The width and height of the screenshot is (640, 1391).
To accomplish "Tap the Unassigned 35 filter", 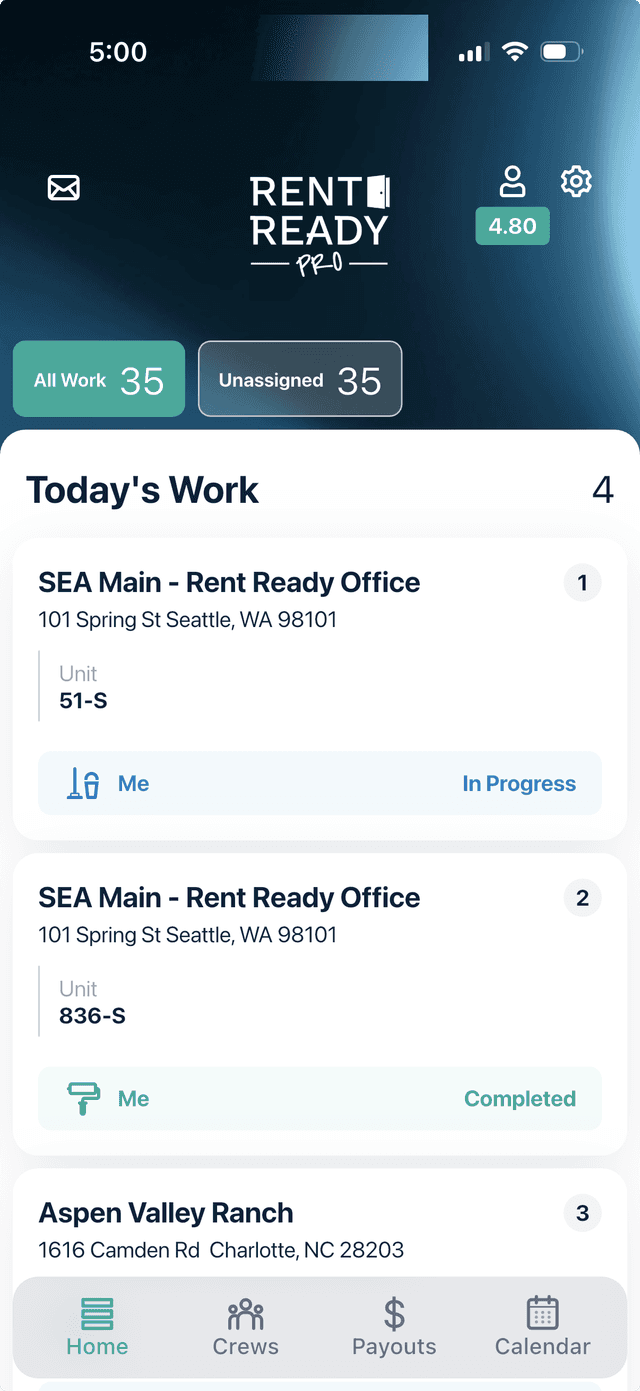I will 299,379.
